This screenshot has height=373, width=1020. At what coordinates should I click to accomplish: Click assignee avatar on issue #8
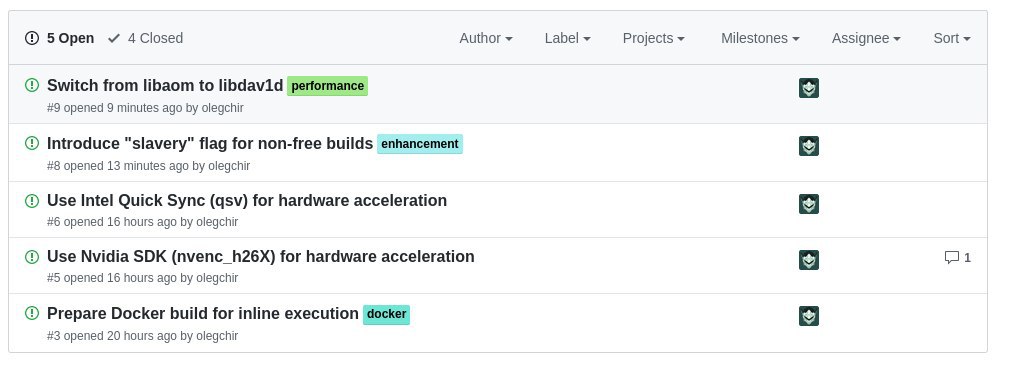click(x=809, y=146)
